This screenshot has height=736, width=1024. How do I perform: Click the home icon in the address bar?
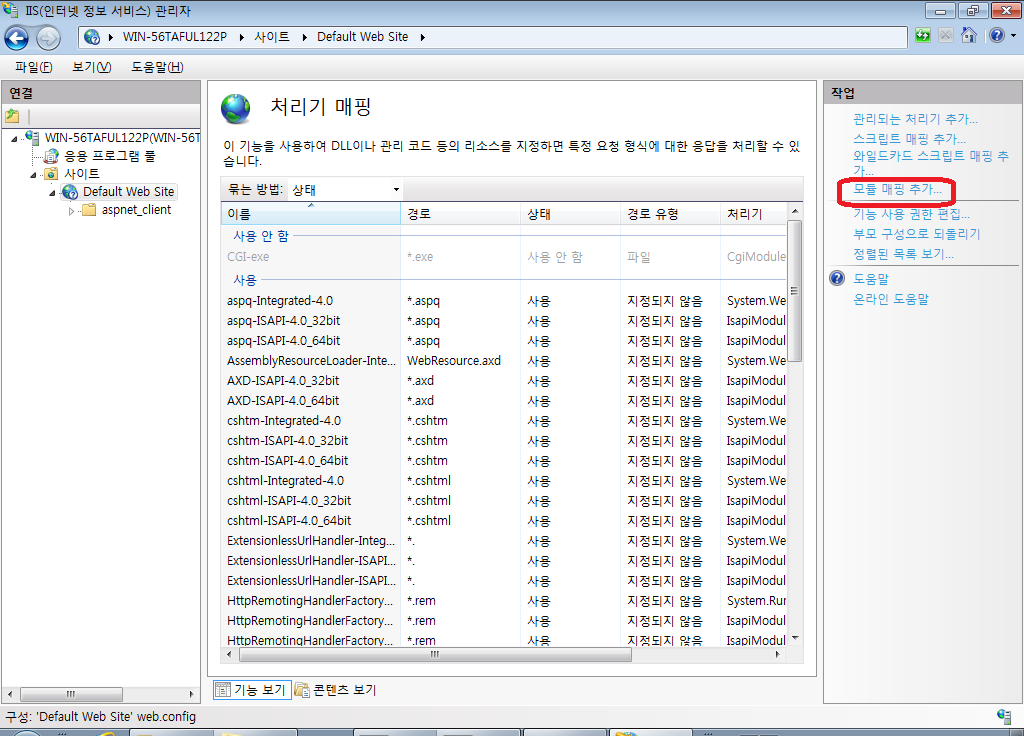pos(968,35)
